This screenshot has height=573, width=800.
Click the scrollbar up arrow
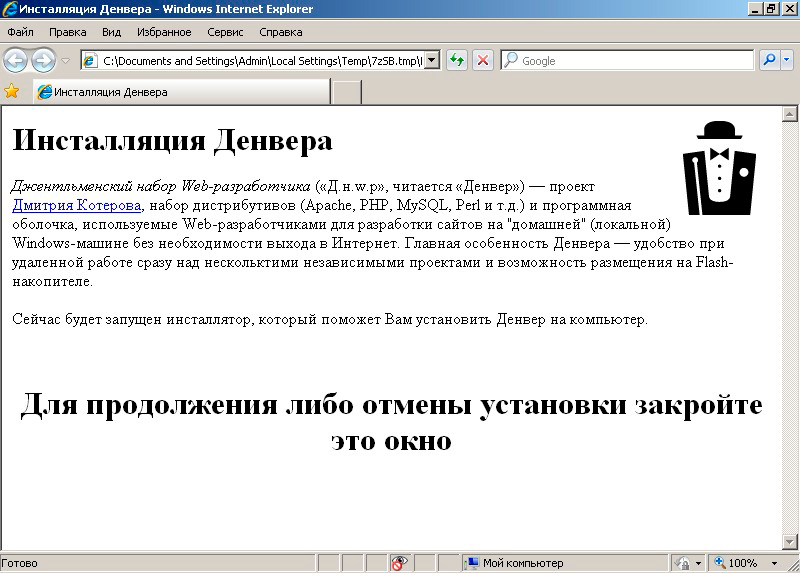[789, 114]
